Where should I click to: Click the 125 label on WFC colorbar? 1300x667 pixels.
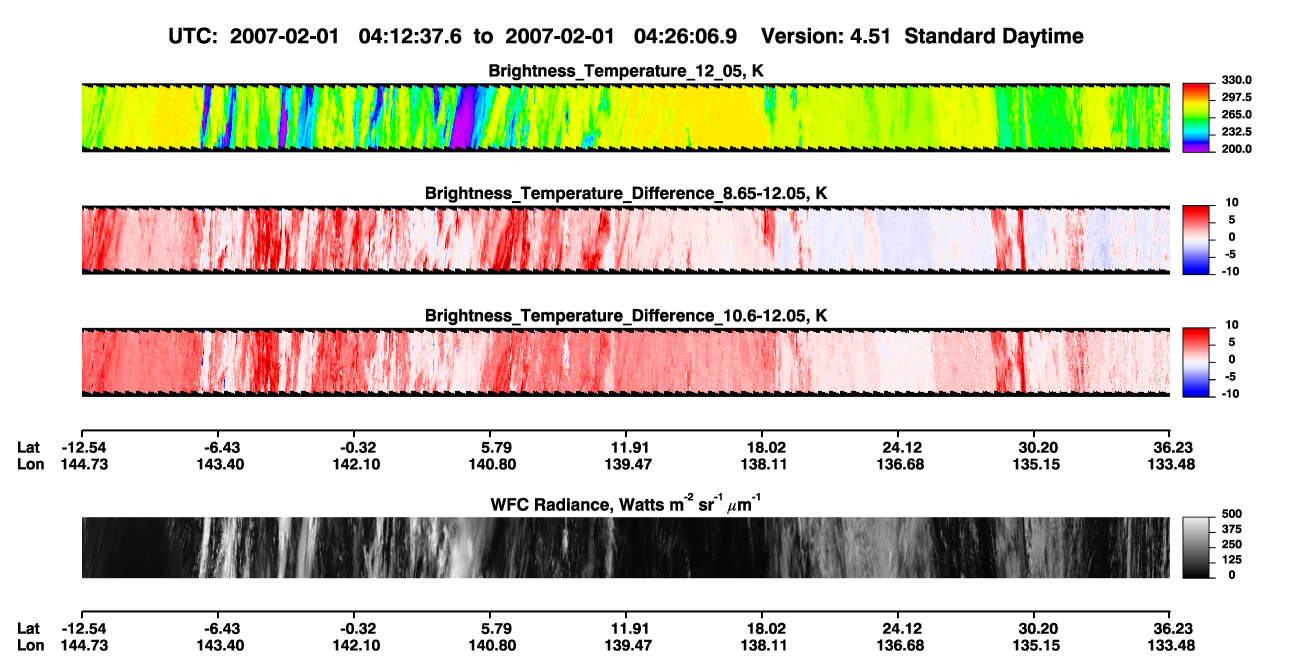(1233, 559)
